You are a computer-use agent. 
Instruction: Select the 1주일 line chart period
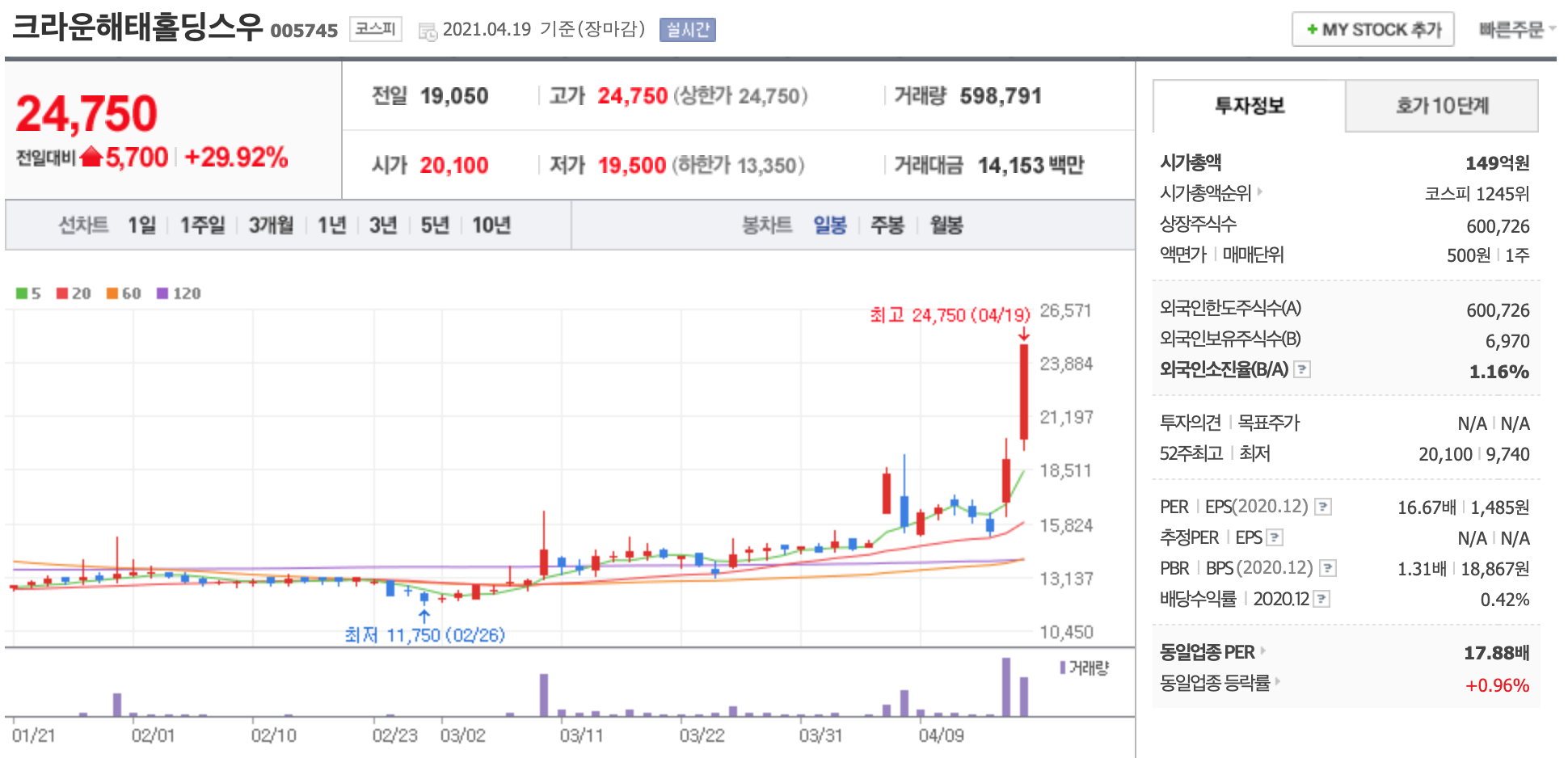coord(202,225)
